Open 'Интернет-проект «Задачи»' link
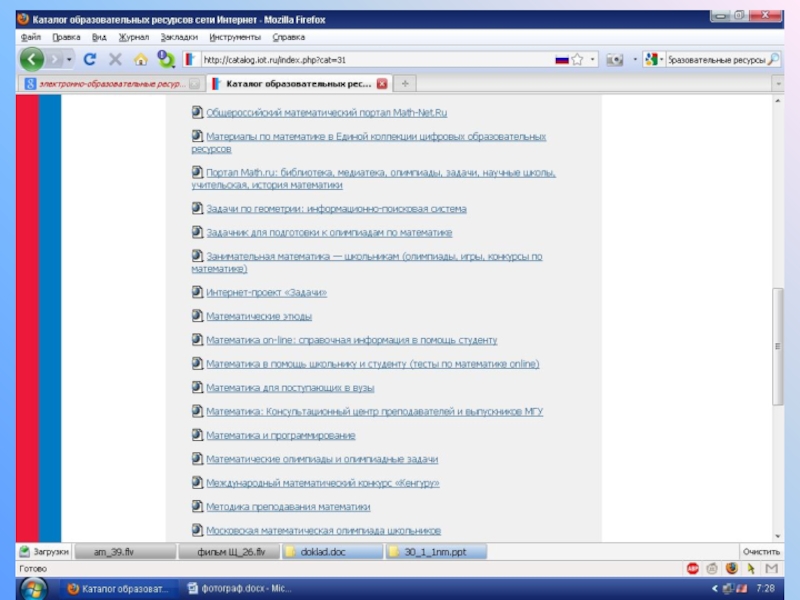The height and width of the screenshot is (600, 800). (266, 292)
